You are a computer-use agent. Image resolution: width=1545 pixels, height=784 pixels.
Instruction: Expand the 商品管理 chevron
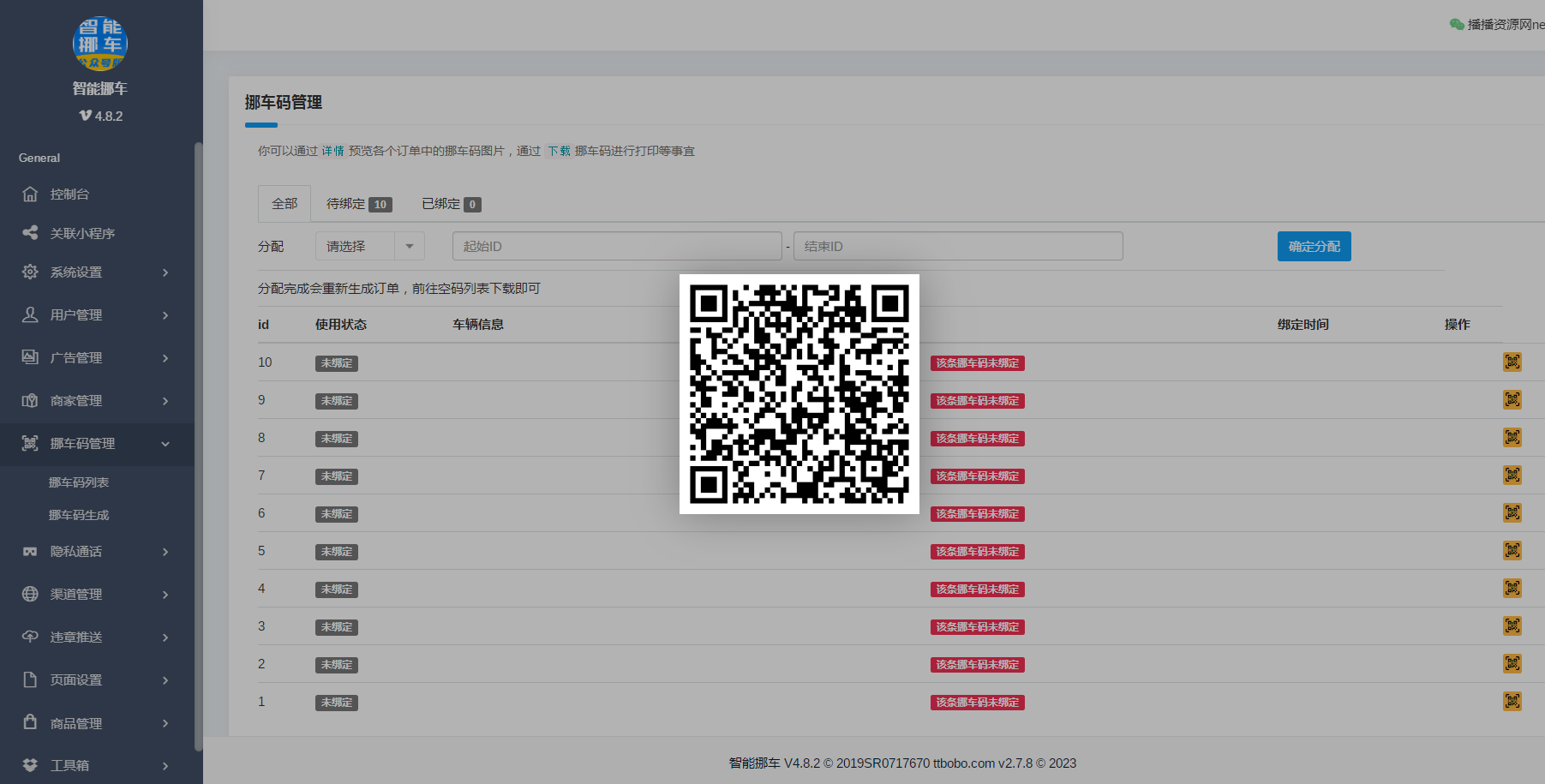coord(165,723)
